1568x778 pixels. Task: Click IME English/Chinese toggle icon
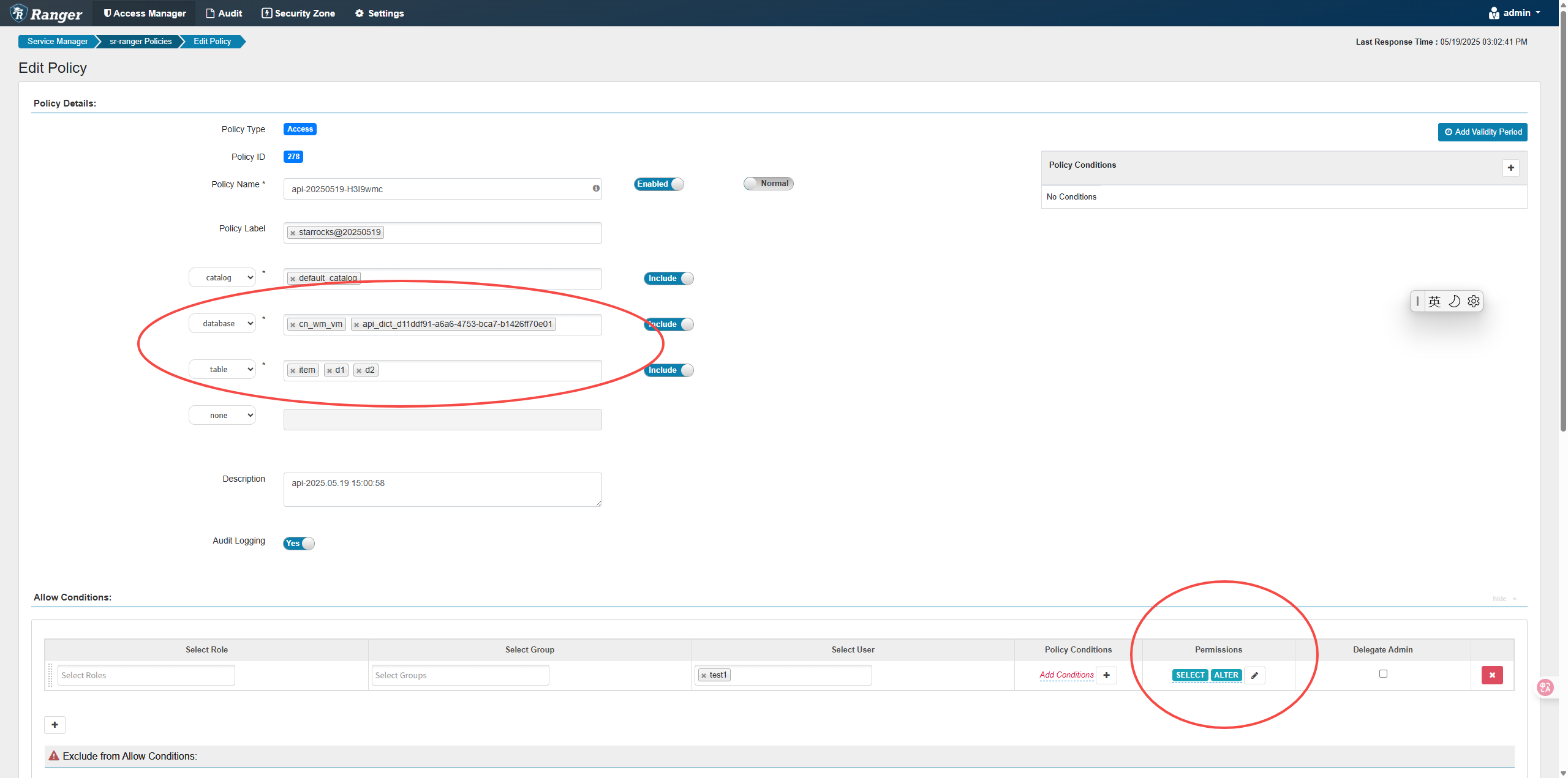tap(1434, 301)
